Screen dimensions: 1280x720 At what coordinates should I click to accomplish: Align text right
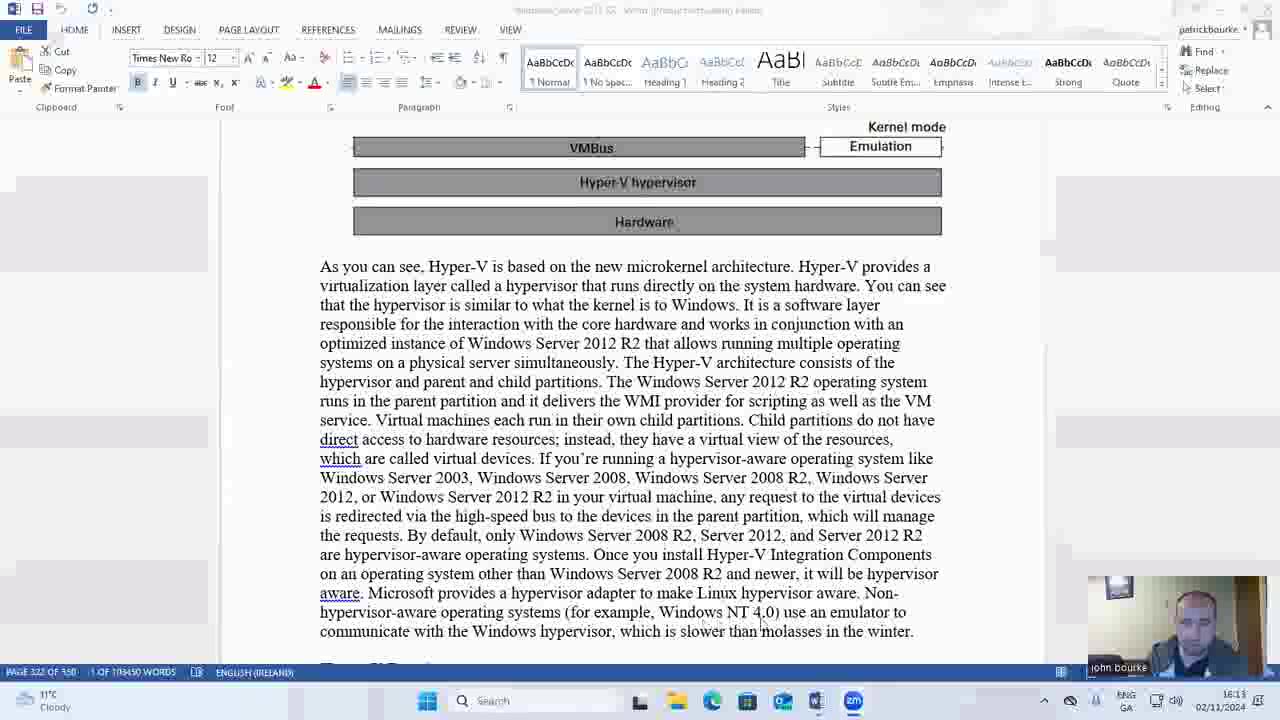pos(384,82)
